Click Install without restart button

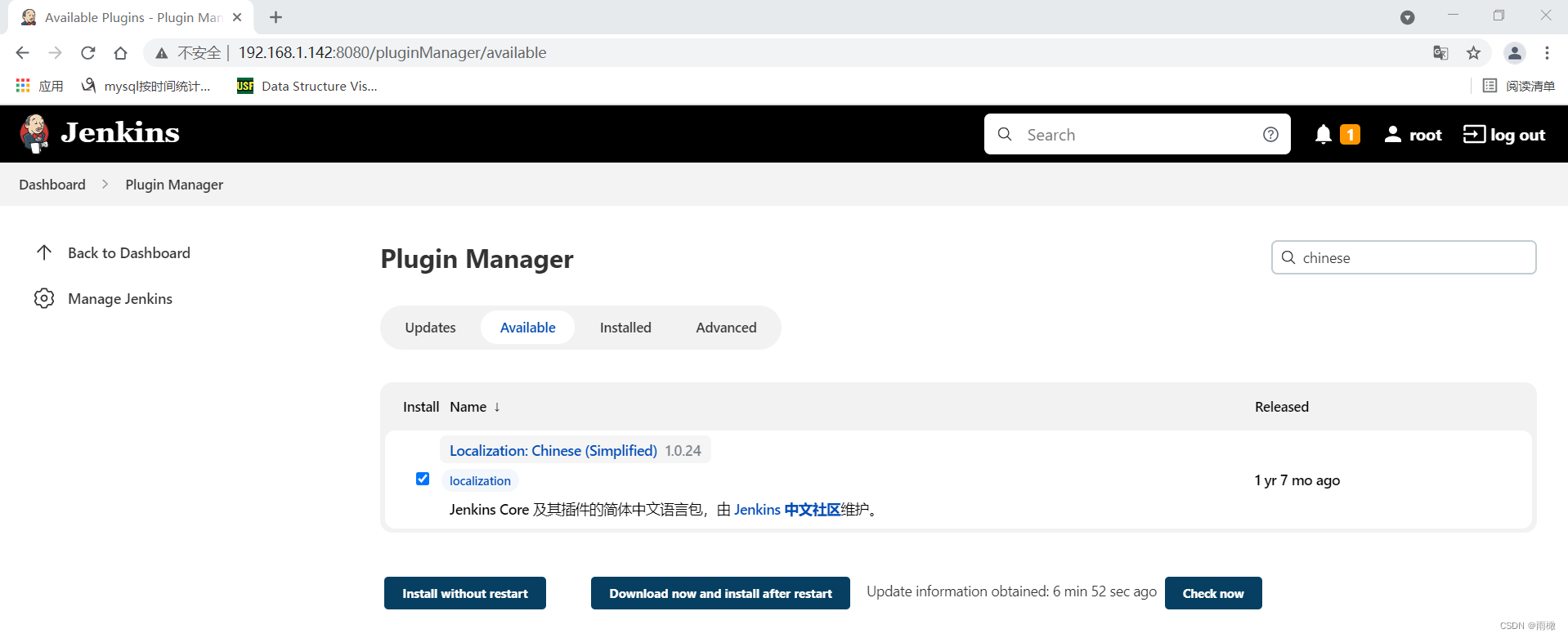(465, 593)
